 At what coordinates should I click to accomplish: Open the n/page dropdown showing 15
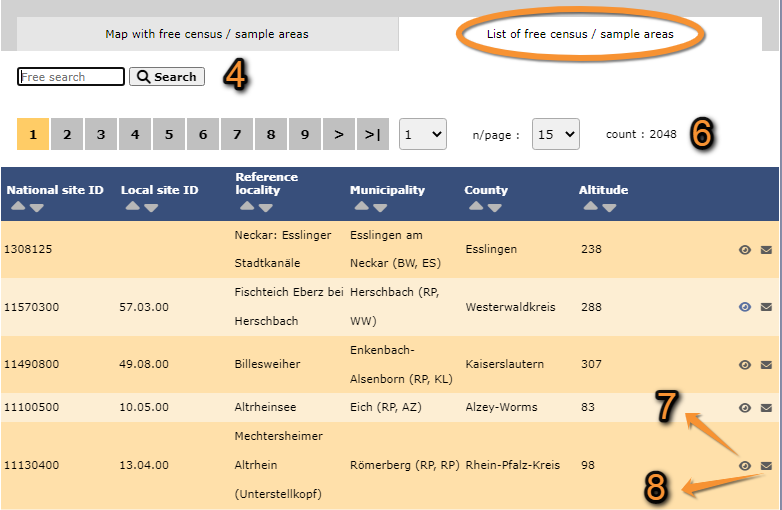pos(556,134)
